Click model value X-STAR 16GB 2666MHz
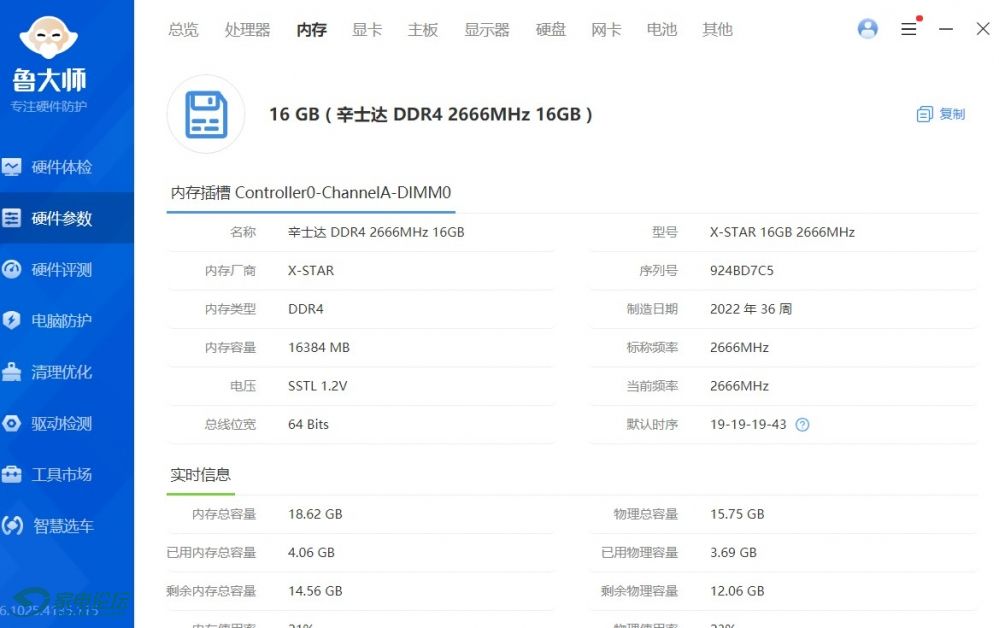999x628 pixels. click(782, 232)
